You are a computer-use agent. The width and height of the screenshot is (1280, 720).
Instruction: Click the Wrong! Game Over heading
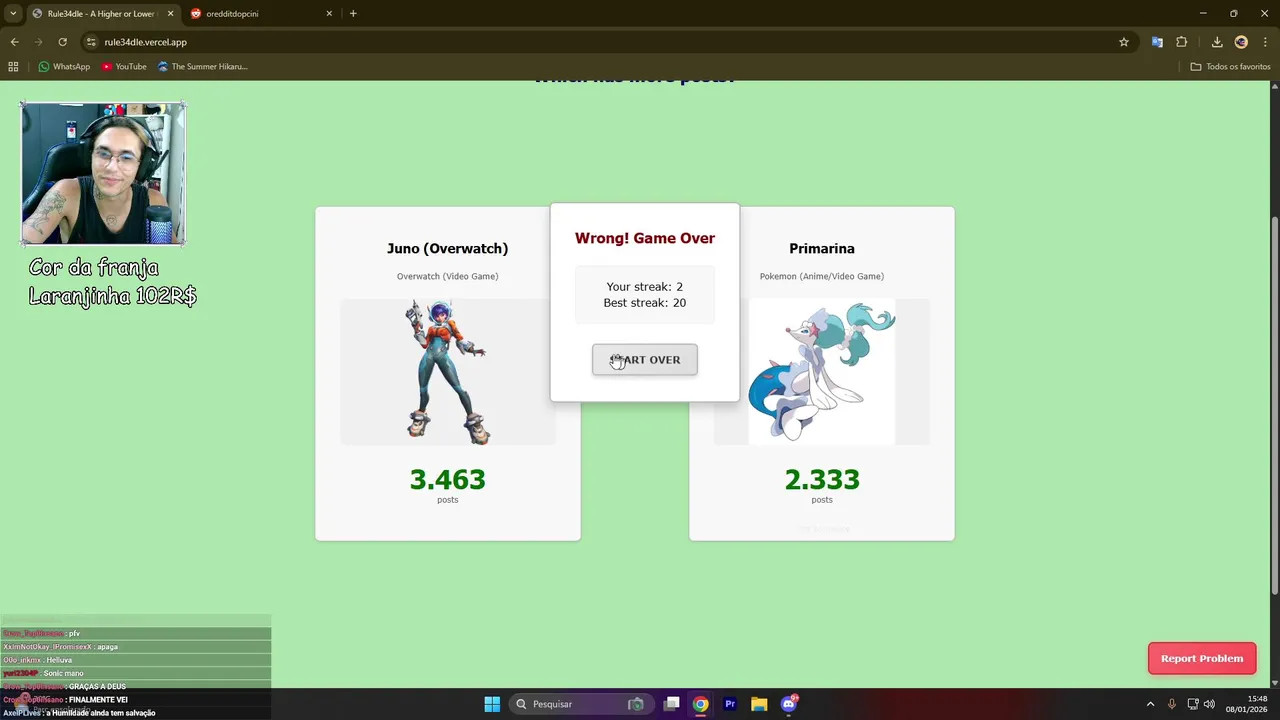click(645, 238)
